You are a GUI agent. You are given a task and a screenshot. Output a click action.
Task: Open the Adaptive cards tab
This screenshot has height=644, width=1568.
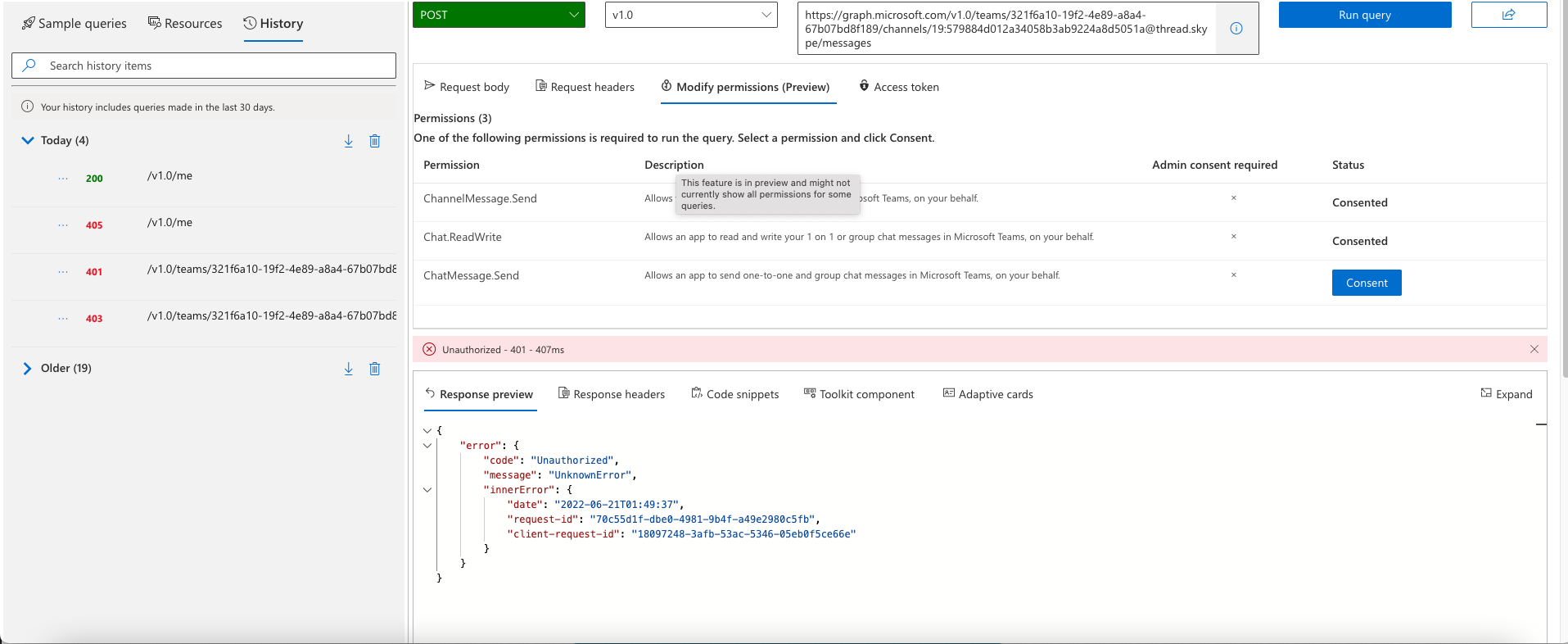[x=988, y=394]
